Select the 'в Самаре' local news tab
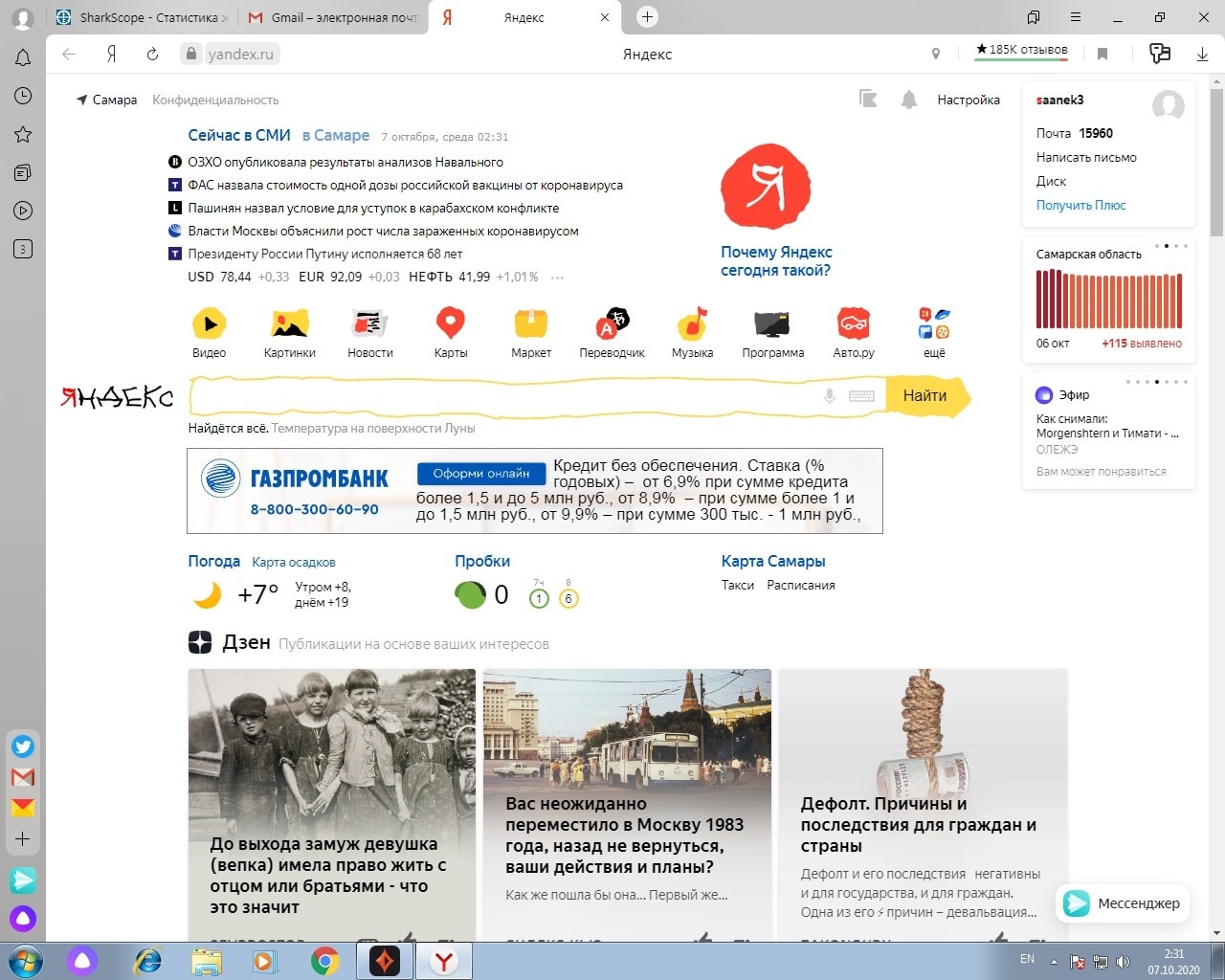Screen dimensions: 1225x980 click(336, 136)
